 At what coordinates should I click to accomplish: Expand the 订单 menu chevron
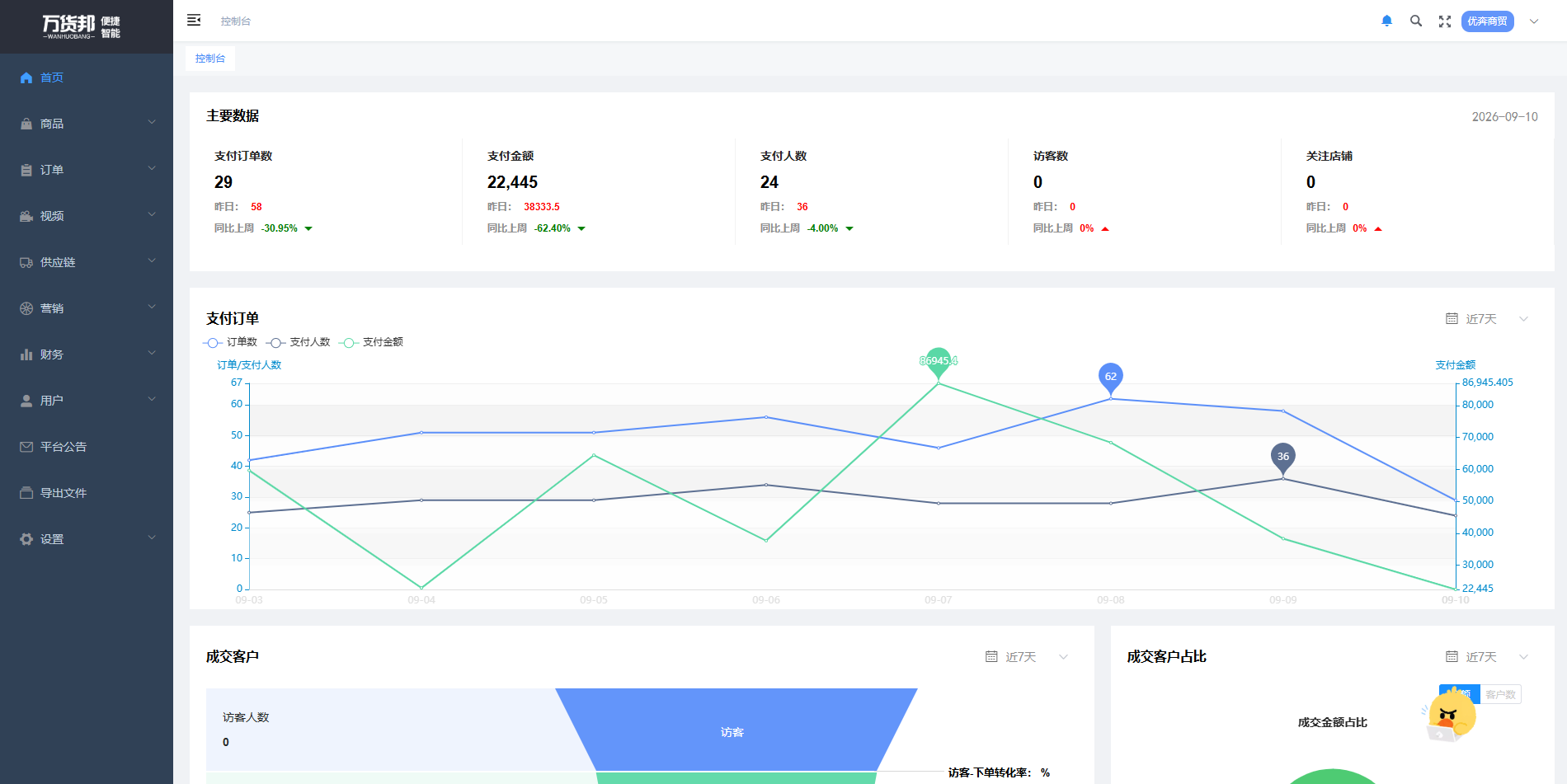pyautogui.click(x=152, y=169)
